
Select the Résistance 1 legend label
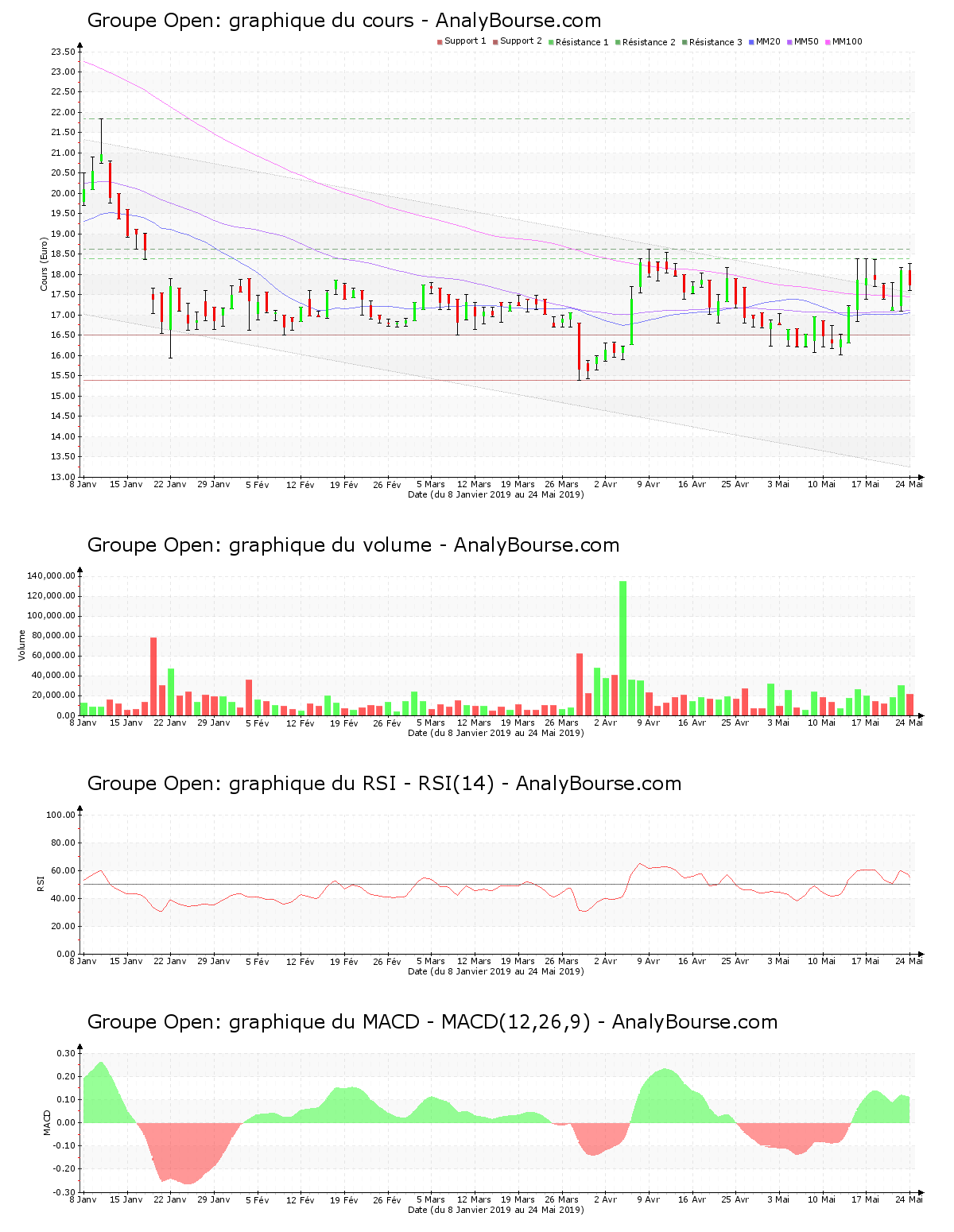[582, 42]
